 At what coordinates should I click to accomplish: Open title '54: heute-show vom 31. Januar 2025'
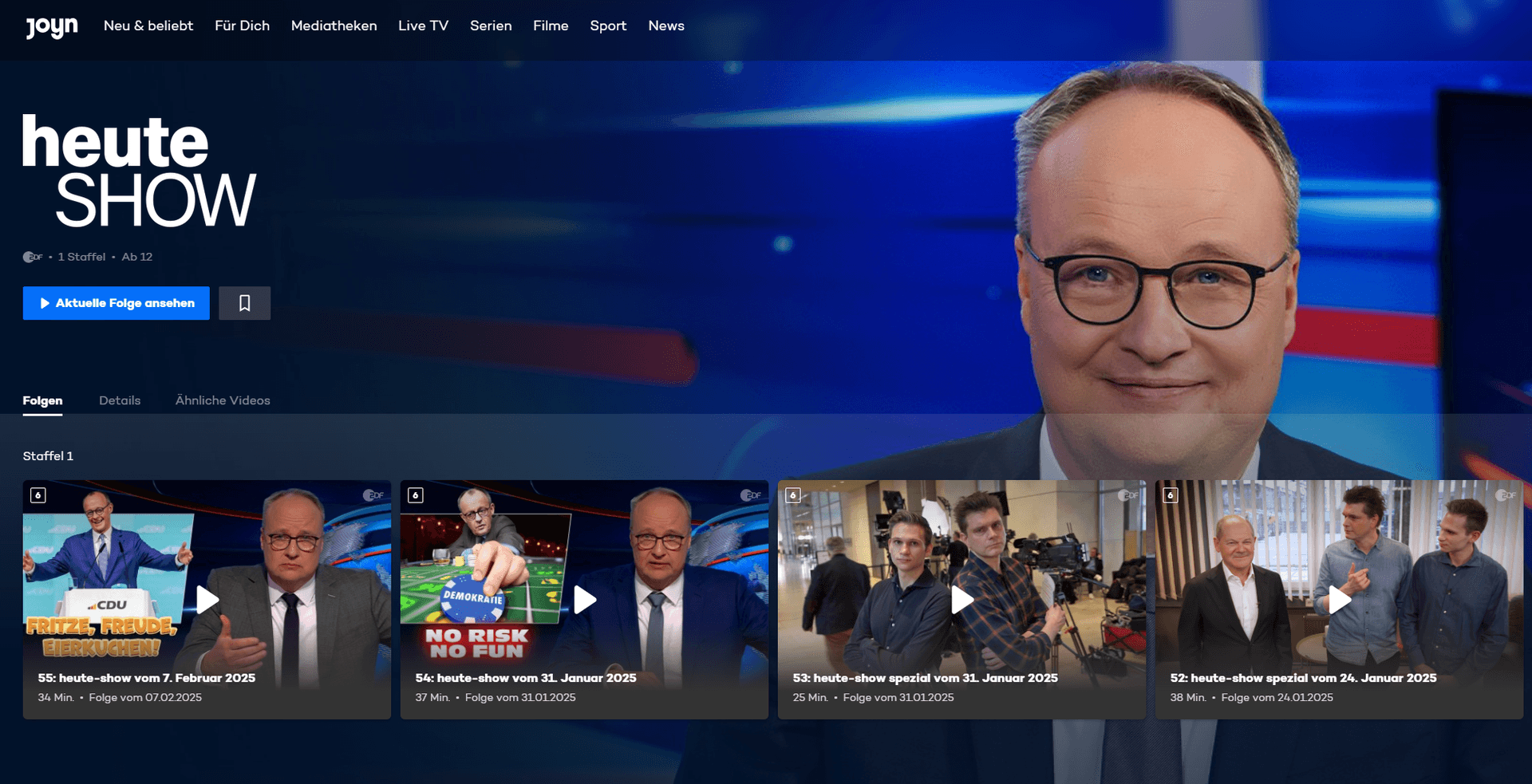coord(526,678)
